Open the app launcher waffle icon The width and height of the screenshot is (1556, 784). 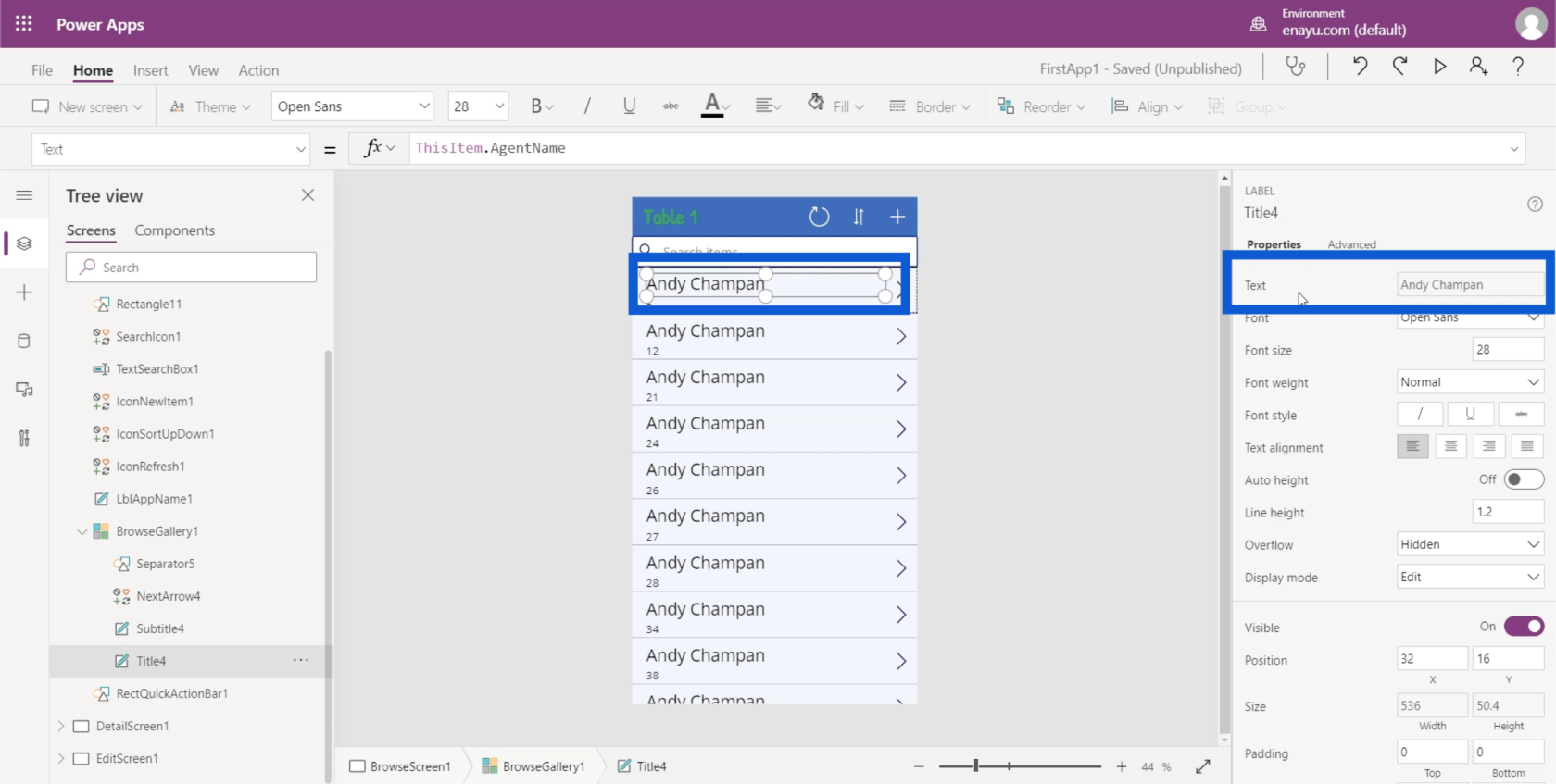point(24,24)
